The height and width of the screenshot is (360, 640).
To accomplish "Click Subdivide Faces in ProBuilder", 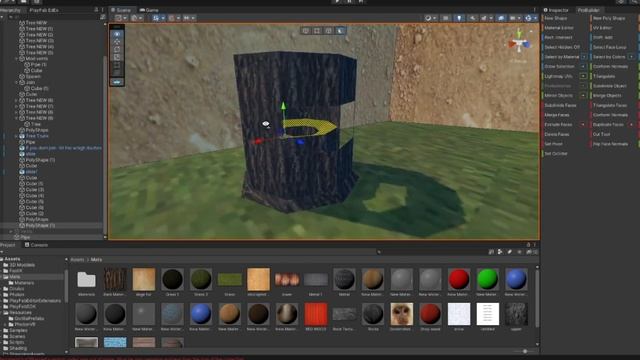I will point(560,105).
